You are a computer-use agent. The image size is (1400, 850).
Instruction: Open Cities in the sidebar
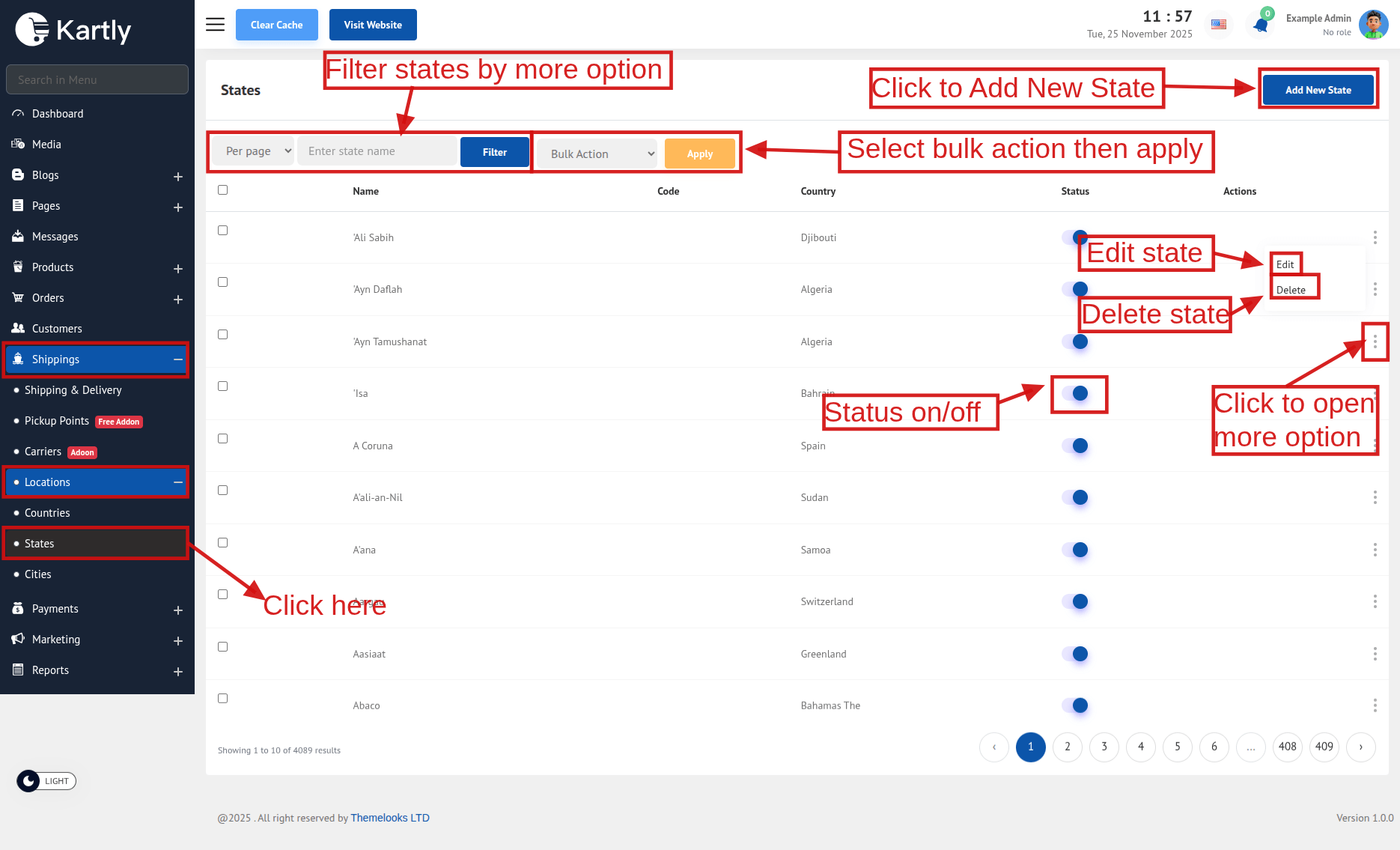click(x=38, y=574)
